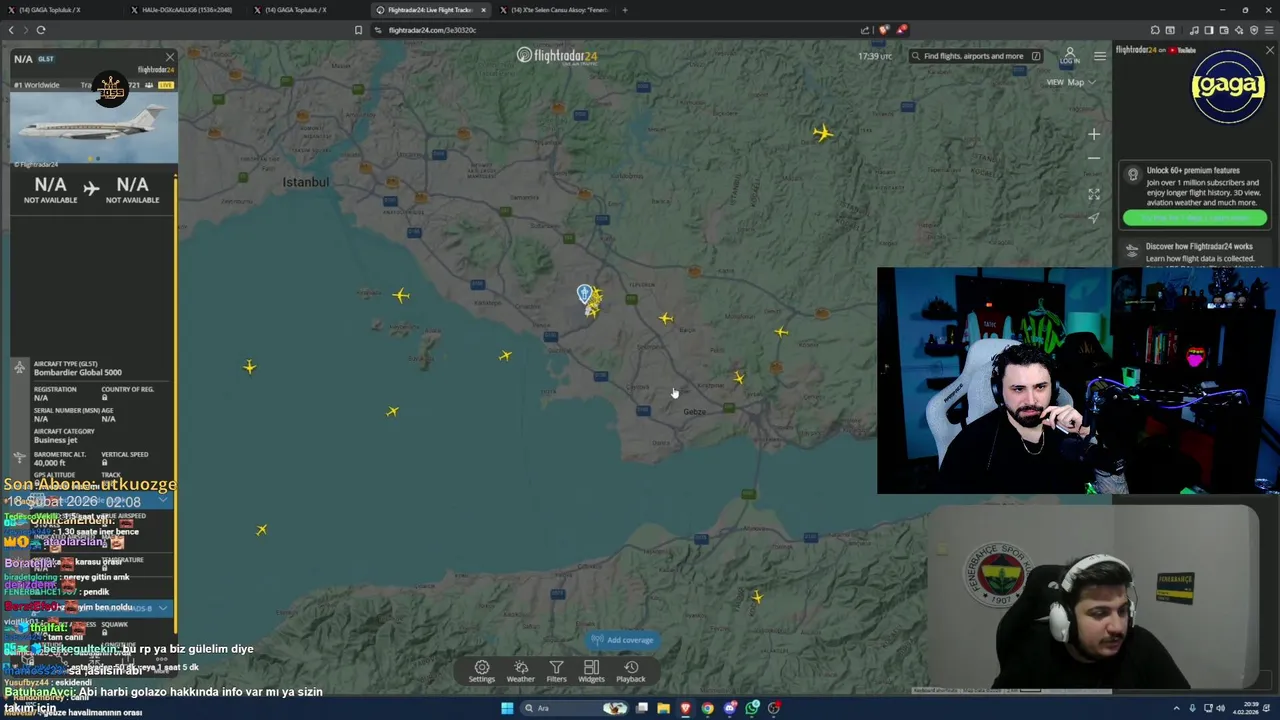Open browser extensions puzzle icon
Image resolution: width=1280 pixels, height=720 pixels.
point(1155,30)
